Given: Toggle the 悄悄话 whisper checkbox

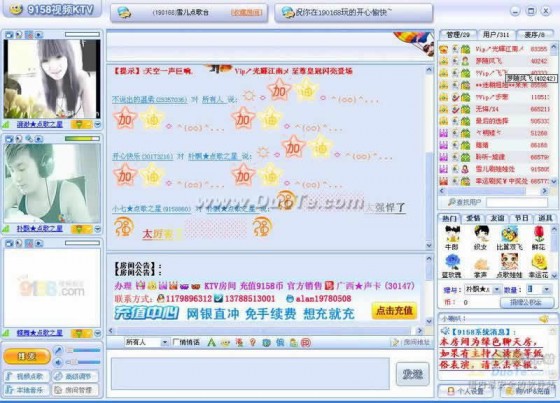Looking at the screenshot, I should (x=176, y=342).
